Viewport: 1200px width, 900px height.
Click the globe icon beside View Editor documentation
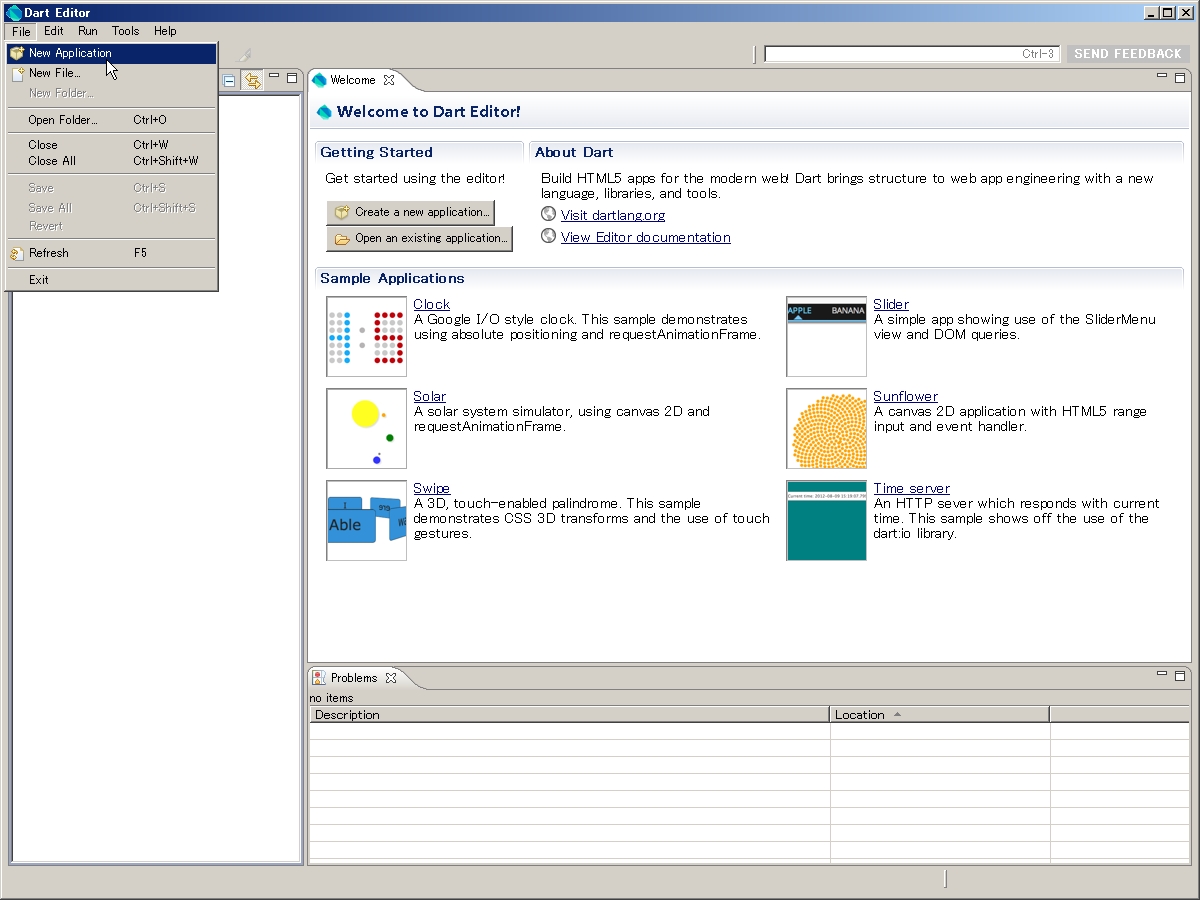pos(548,236)
